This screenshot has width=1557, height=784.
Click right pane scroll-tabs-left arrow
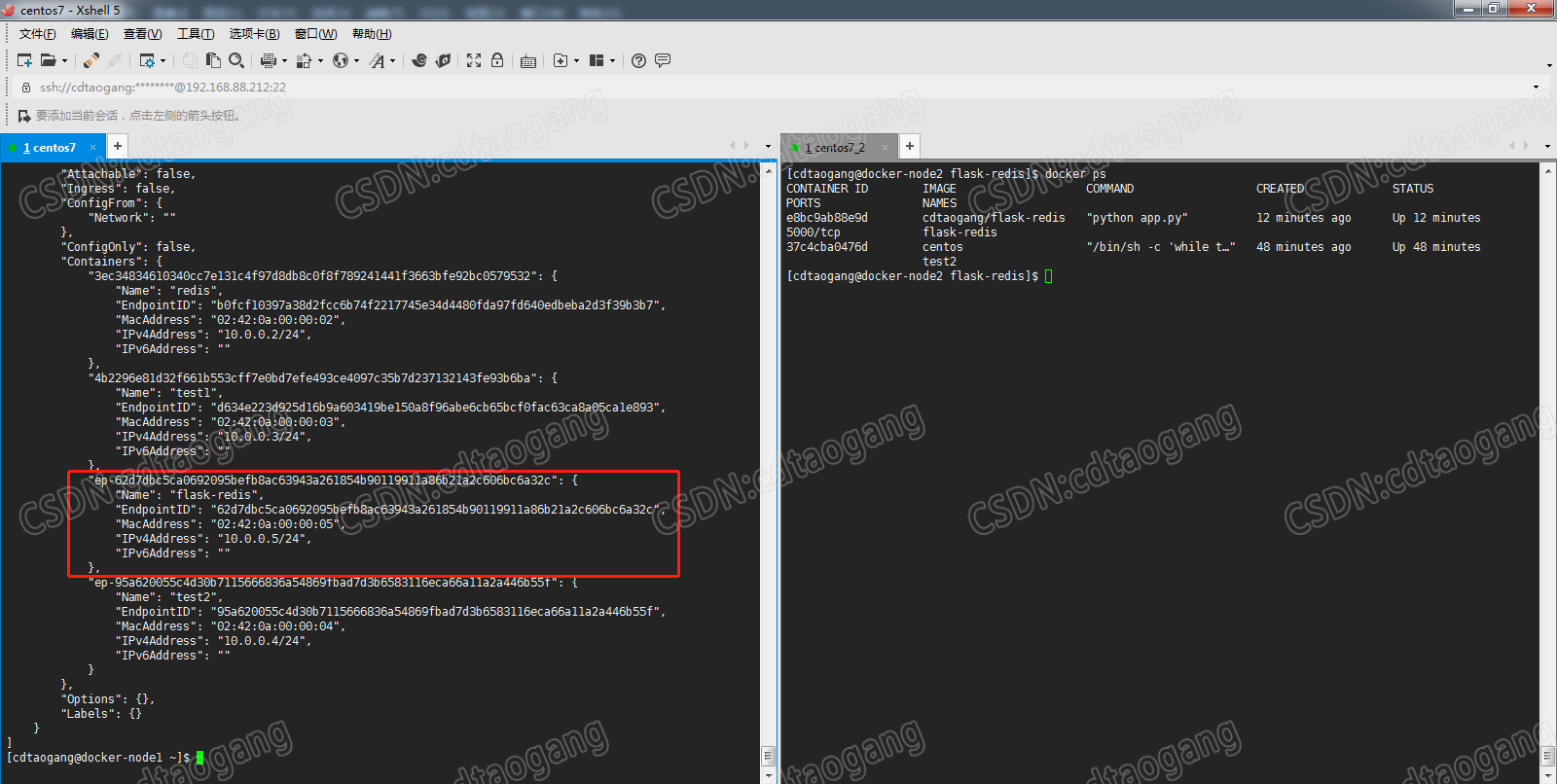click(1512, 146)
